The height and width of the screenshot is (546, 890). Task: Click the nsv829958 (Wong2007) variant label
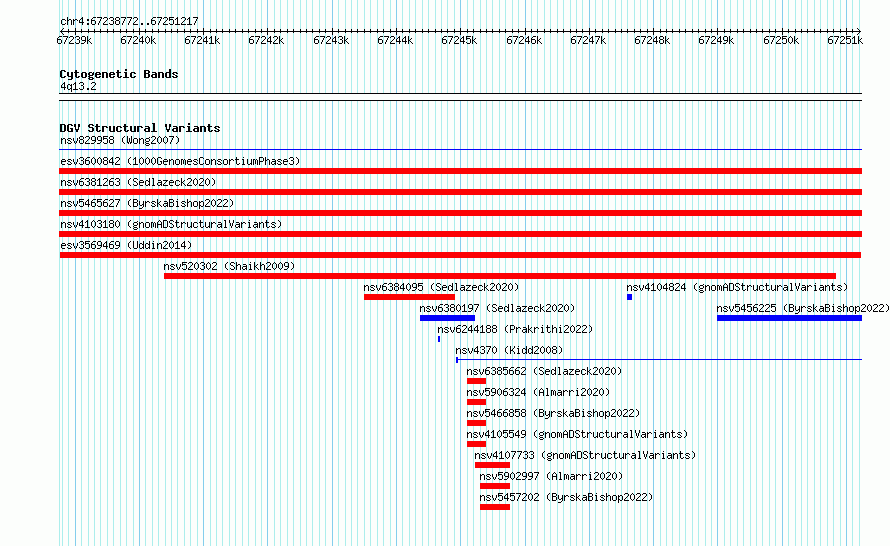[x=120, y=140]
